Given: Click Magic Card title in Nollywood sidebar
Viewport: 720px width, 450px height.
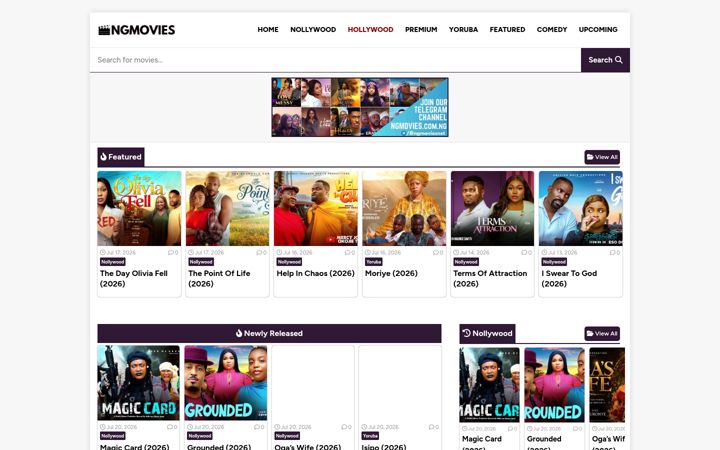Looking at the screenshot, I should pos(482,443).
